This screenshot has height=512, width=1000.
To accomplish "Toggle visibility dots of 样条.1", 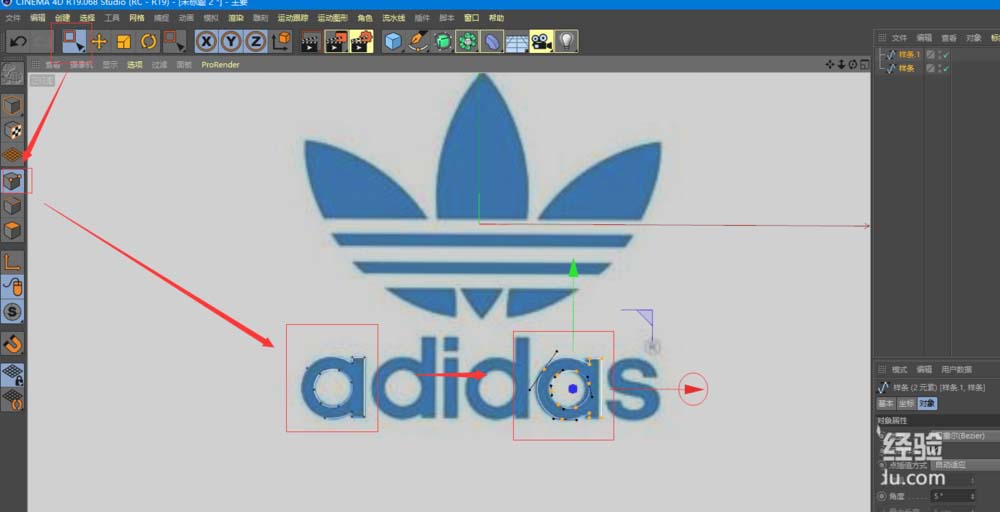I will coord(939,55).
